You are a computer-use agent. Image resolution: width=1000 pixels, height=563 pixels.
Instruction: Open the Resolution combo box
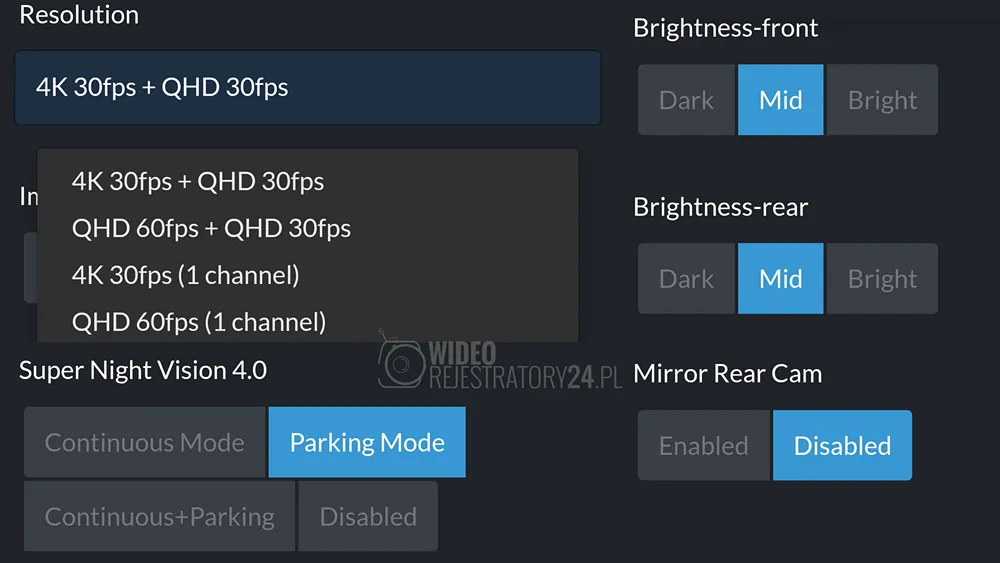tap(307, 88)
